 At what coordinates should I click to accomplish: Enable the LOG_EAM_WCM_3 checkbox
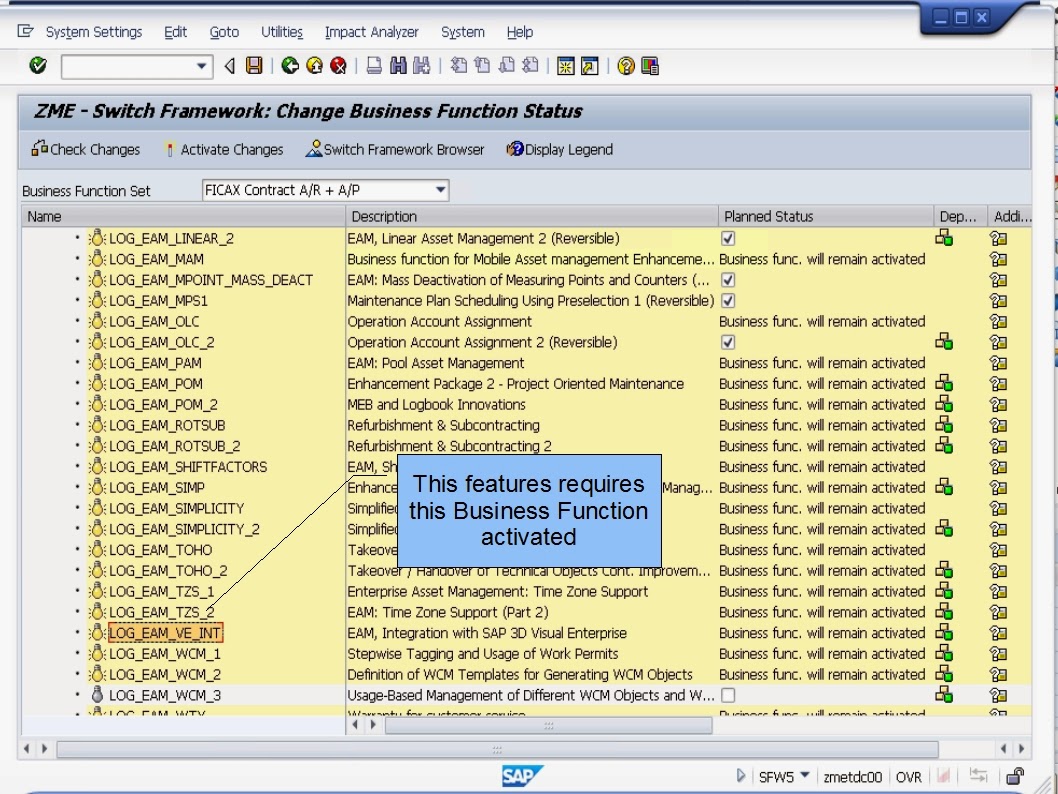tap(729, 695)
